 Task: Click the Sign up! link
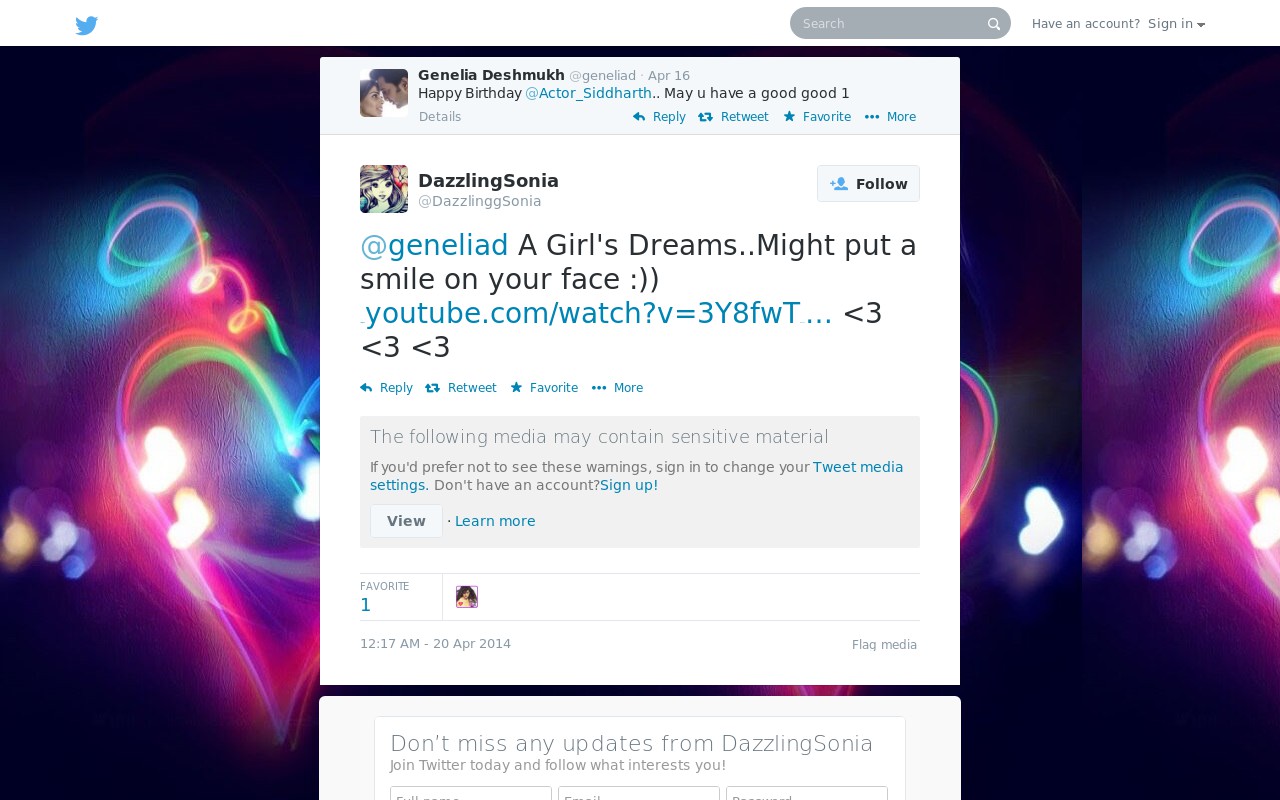tap(629, 485)
